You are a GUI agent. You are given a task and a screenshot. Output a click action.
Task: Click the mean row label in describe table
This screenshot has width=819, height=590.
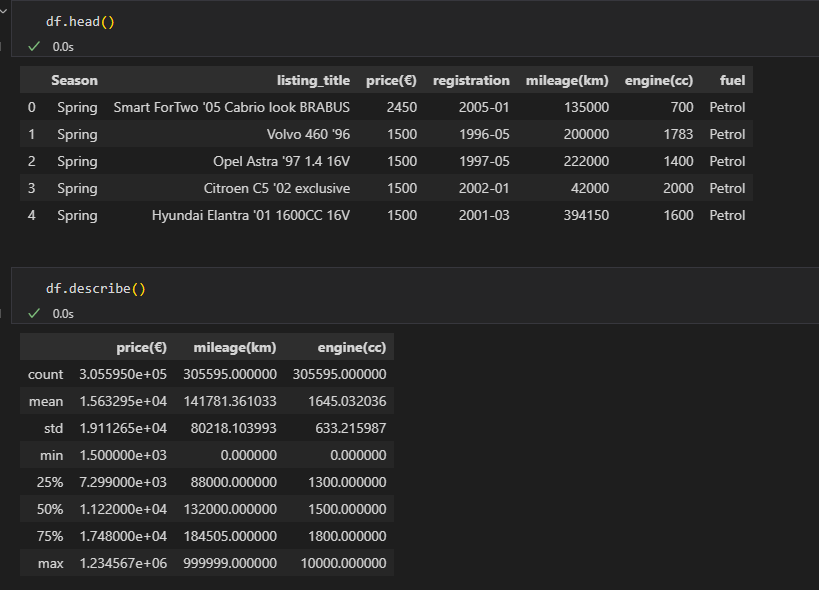click(46, 401)
